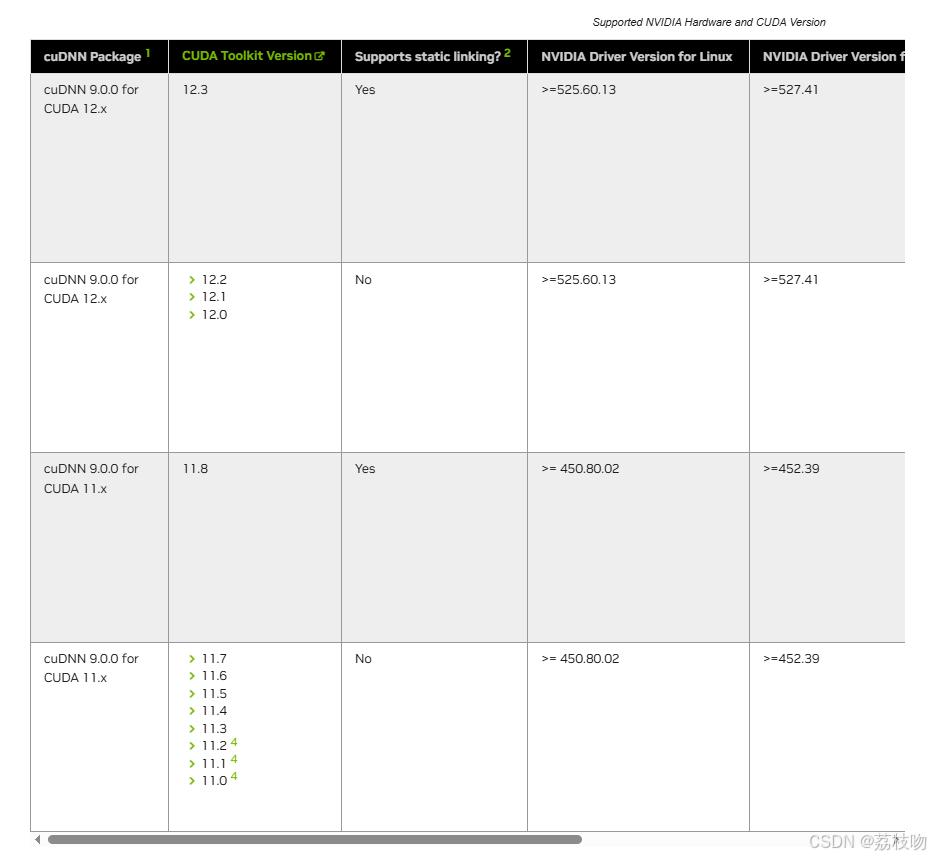Click the green chevron before 11.1
The height and width of the screenshot is (857, 931).
point(192,764)
